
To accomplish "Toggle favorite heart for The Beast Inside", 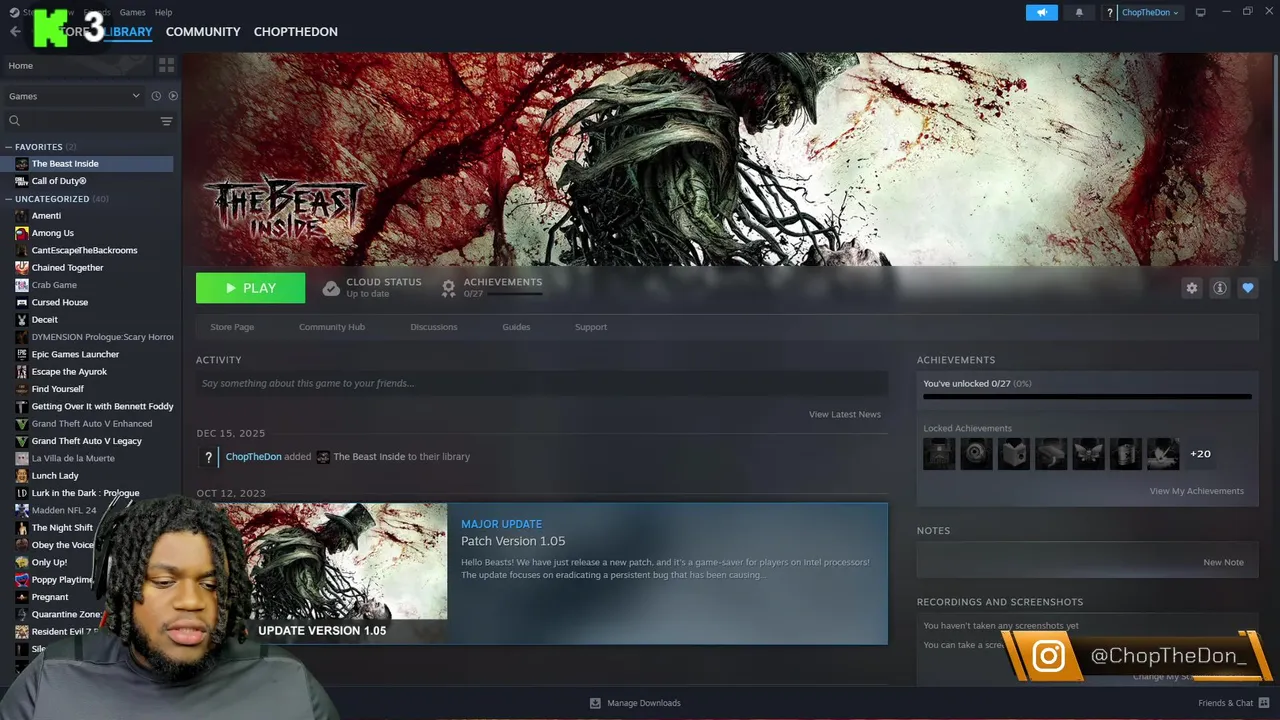I will click(1248, 288).
